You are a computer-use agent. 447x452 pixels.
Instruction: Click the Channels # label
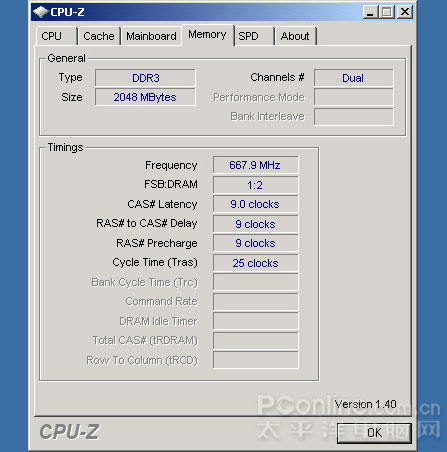(277, 77)
